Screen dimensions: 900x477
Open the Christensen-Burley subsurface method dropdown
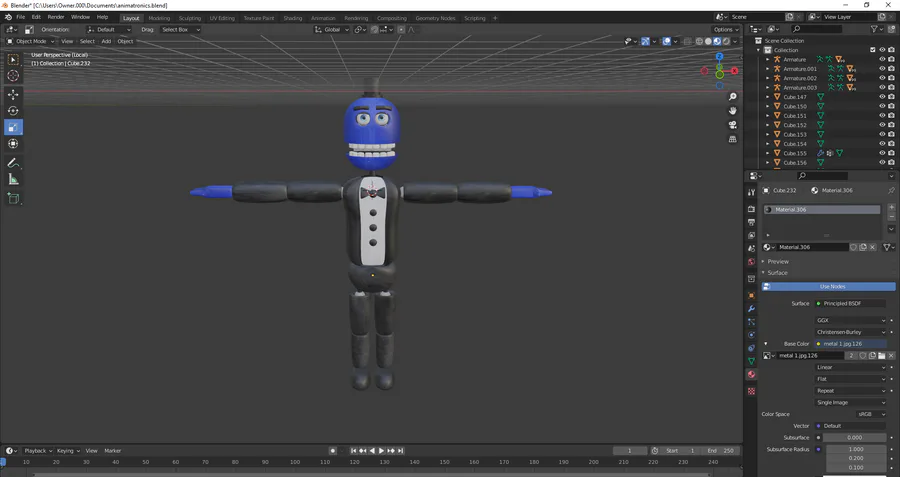[x=852, y=332]
